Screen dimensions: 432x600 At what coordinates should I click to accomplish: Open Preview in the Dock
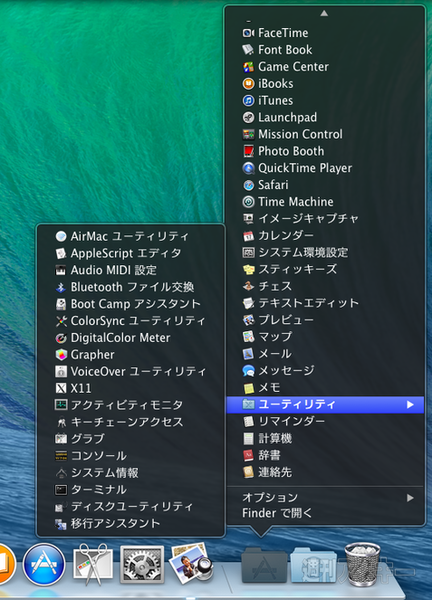pos(191,564)
